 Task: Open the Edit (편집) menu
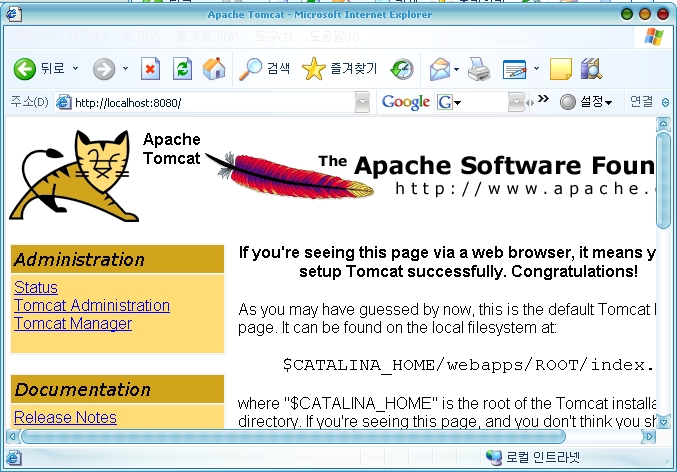(x=87, y=37)
